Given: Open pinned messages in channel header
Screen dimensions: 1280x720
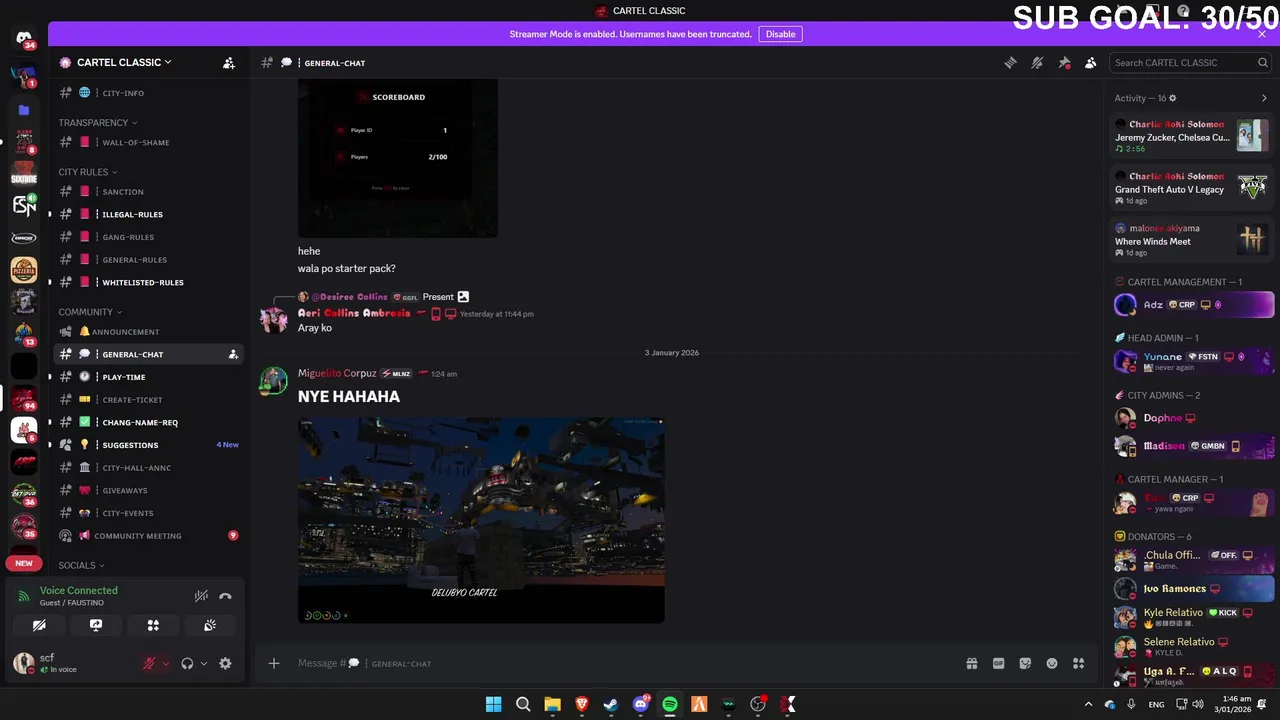Looking at the screenshot, I should click(1064, 62).
